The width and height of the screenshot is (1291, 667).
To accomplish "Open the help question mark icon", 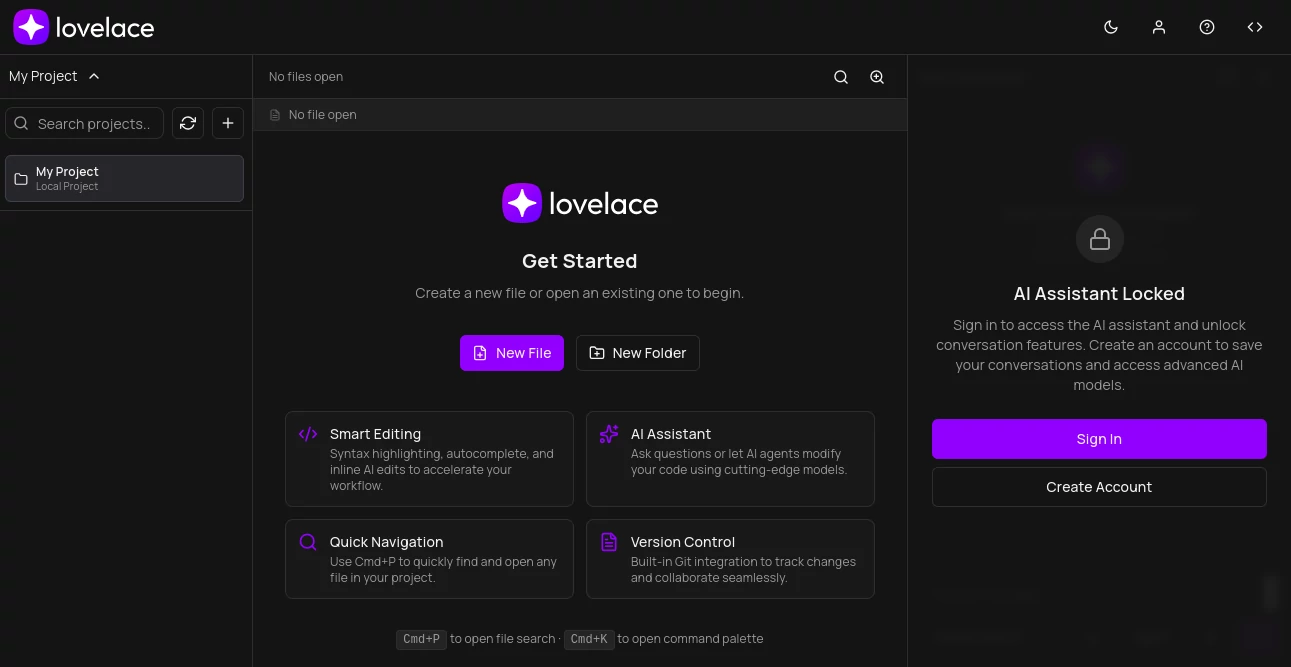I will [x=1207, y=27].
